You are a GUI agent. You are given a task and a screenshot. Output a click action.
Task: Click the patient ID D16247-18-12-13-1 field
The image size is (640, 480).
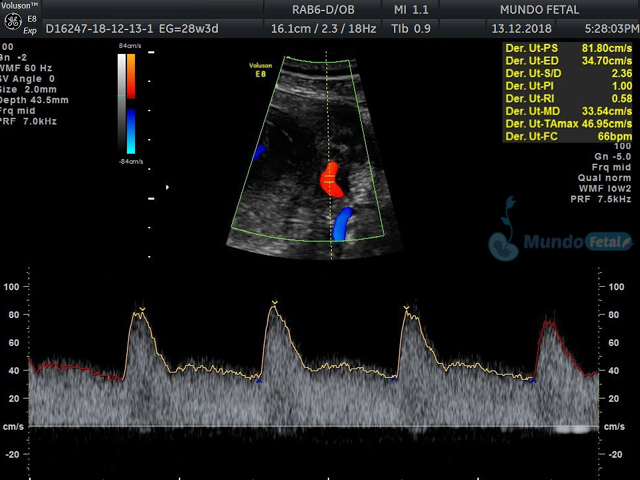[x=98, y=29]
